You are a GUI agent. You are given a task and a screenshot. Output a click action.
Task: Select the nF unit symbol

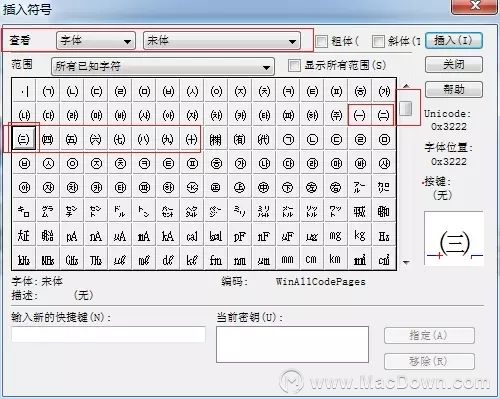pyautogui.click(x=264, y=236)
